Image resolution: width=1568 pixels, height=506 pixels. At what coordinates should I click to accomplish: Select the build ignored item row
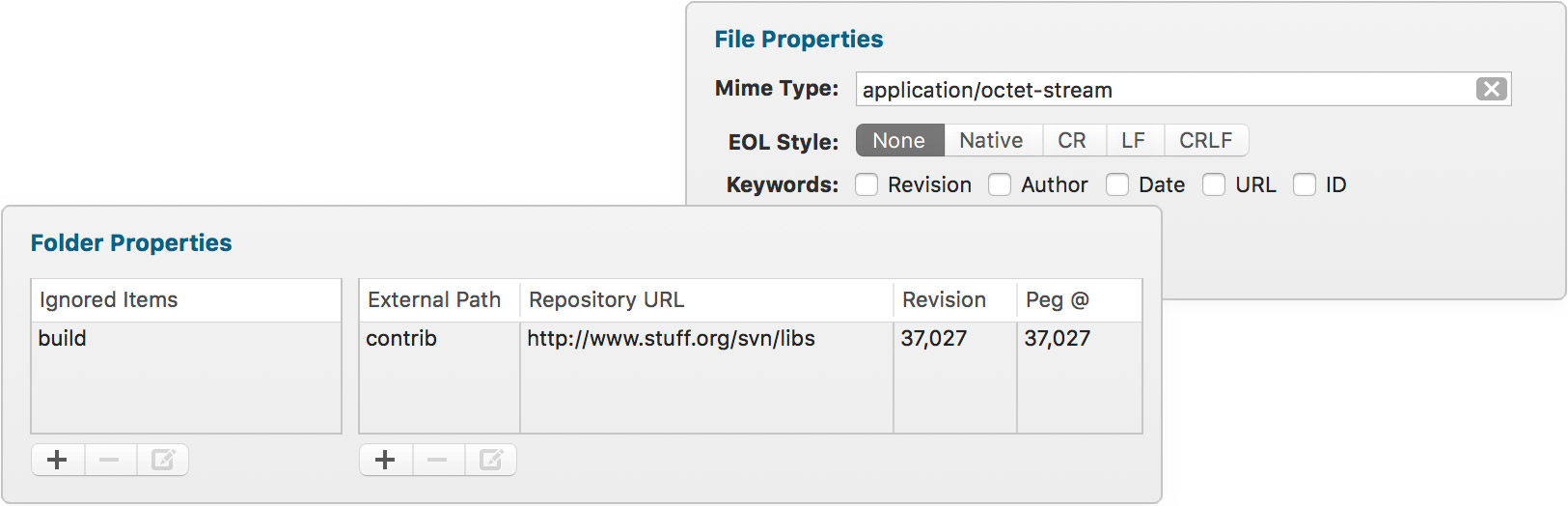[183, 339]
